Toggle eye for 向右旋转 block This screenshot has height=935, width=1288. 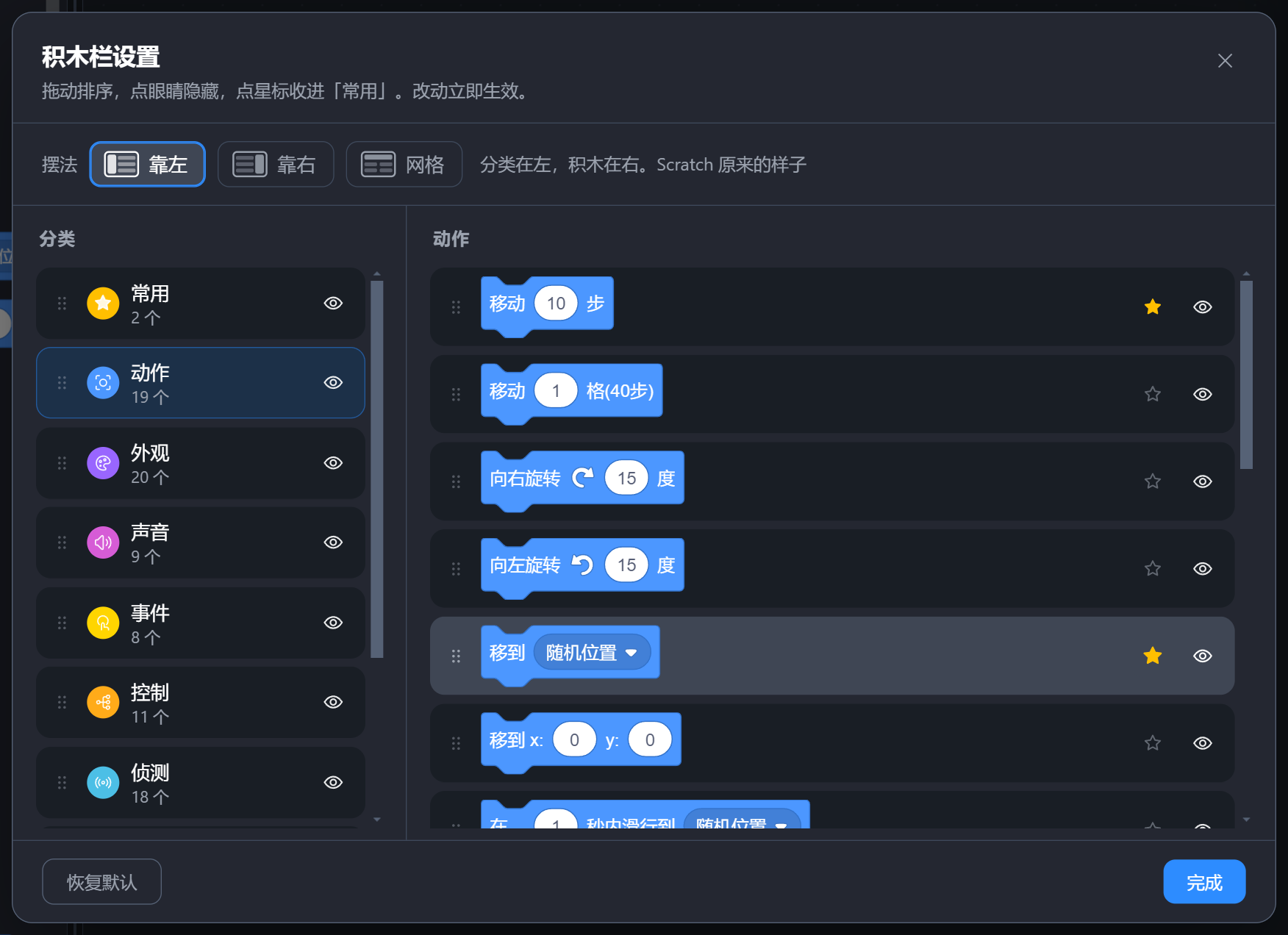tap(1203, 481)
